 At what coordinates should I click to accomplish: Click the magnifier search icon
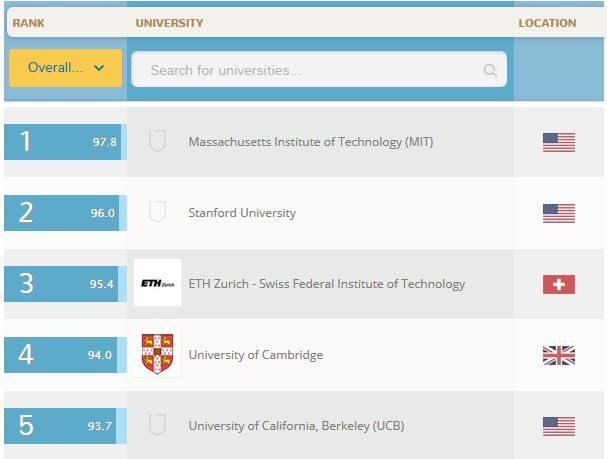(x=490, y=70)
